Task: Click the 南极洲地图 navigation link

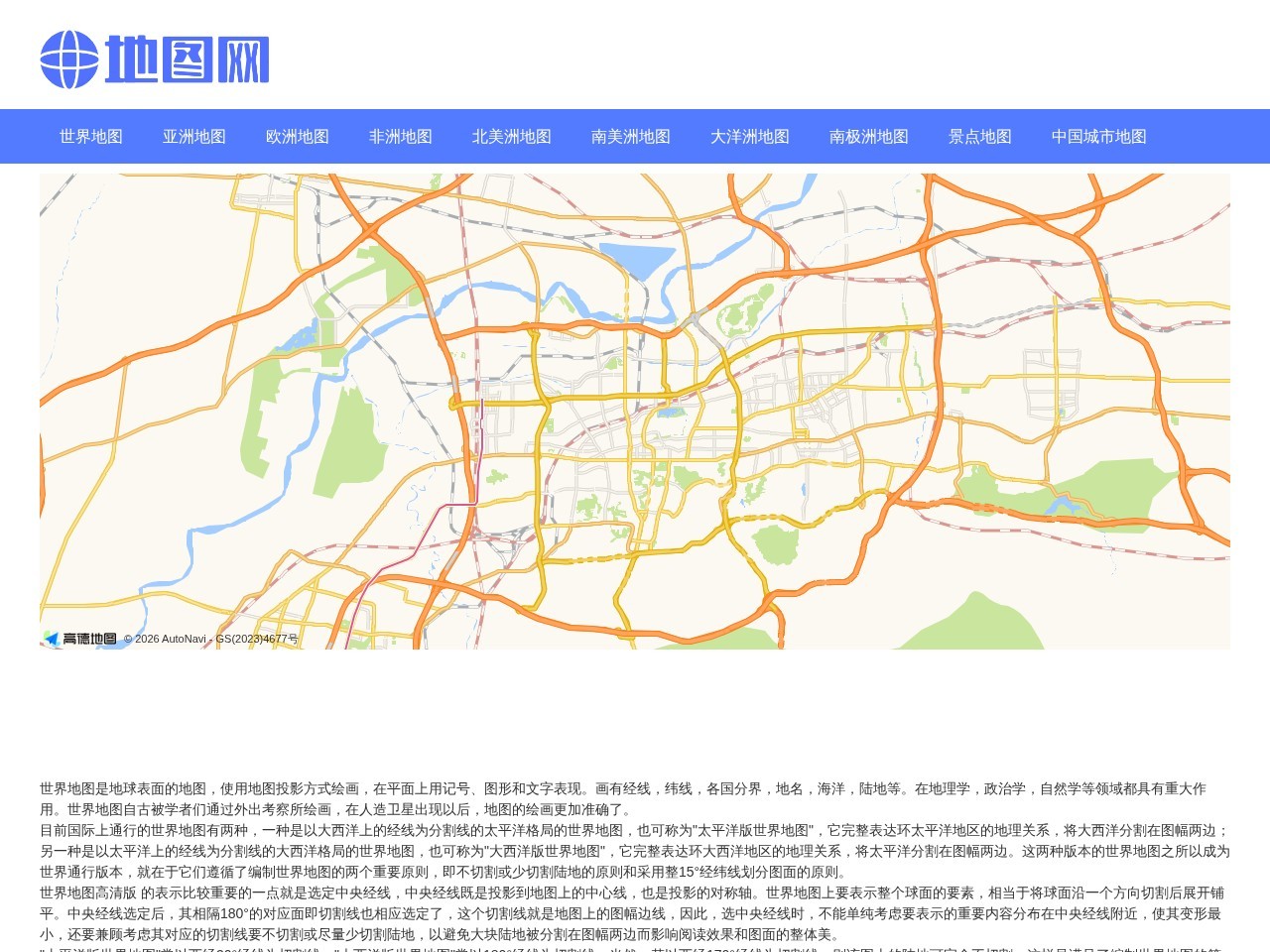Action: (x=869, y=137)
